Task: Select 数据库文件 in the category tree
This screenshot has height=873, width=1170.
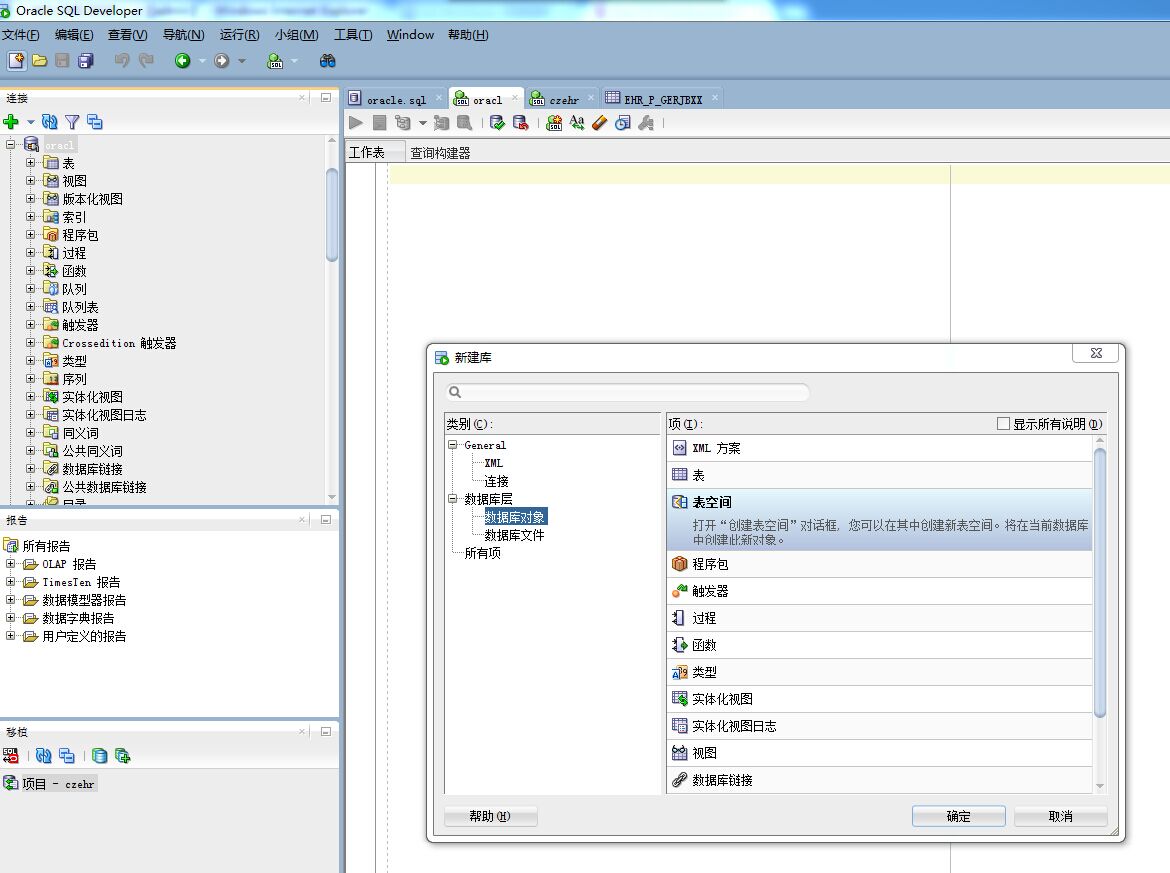Action: pos(514,535)
